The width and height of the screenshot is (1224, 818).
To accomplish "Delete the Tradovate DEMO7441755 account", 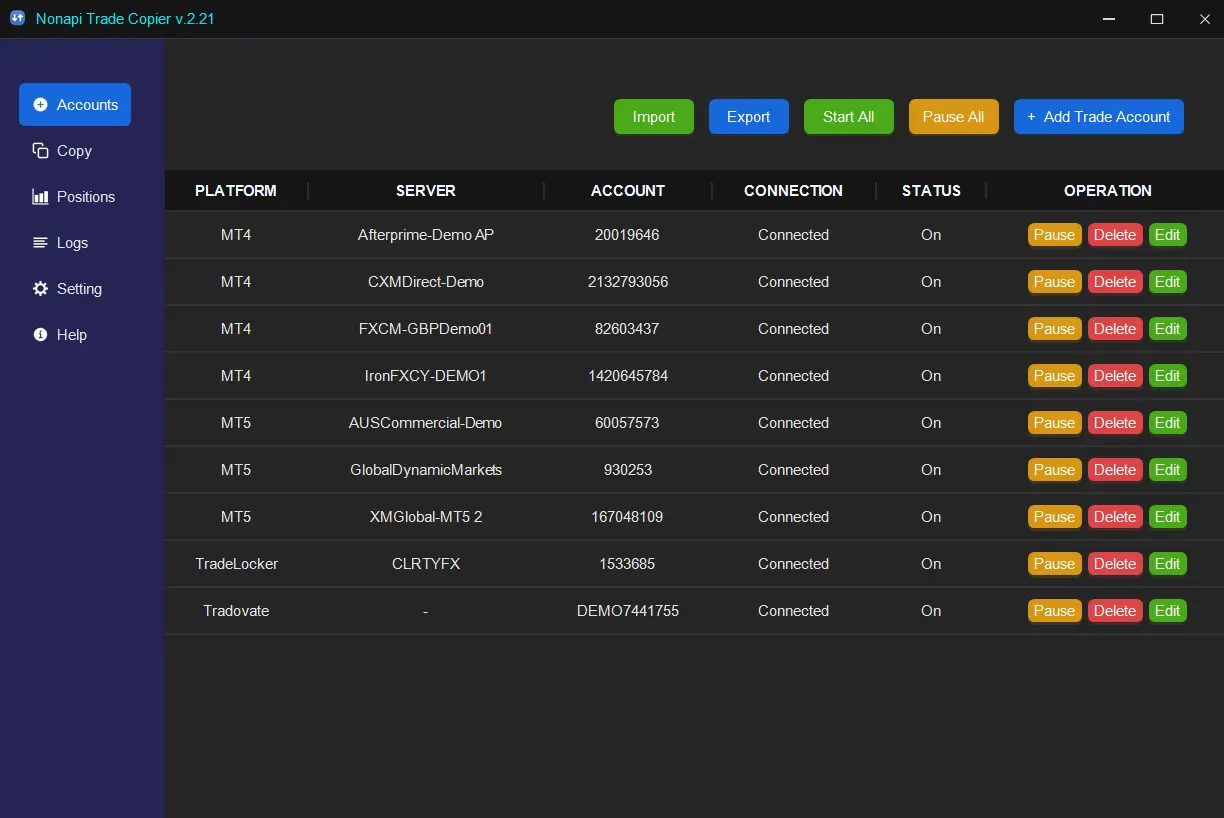I will tap(1115, 611).
